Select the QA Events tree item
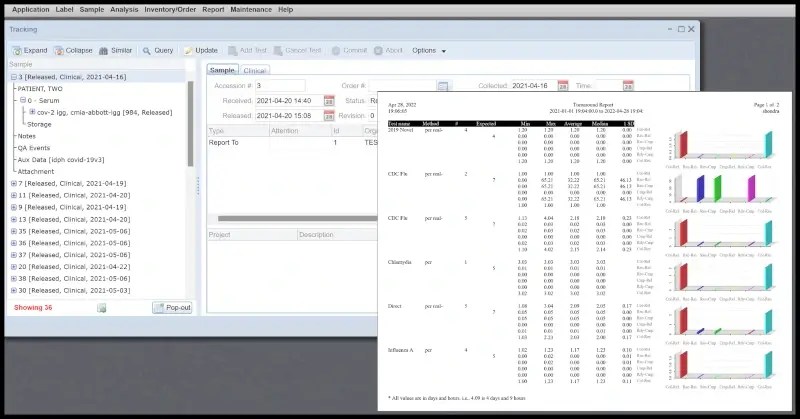Viewport: 800px width, 419px height. (x=34, y=148)
